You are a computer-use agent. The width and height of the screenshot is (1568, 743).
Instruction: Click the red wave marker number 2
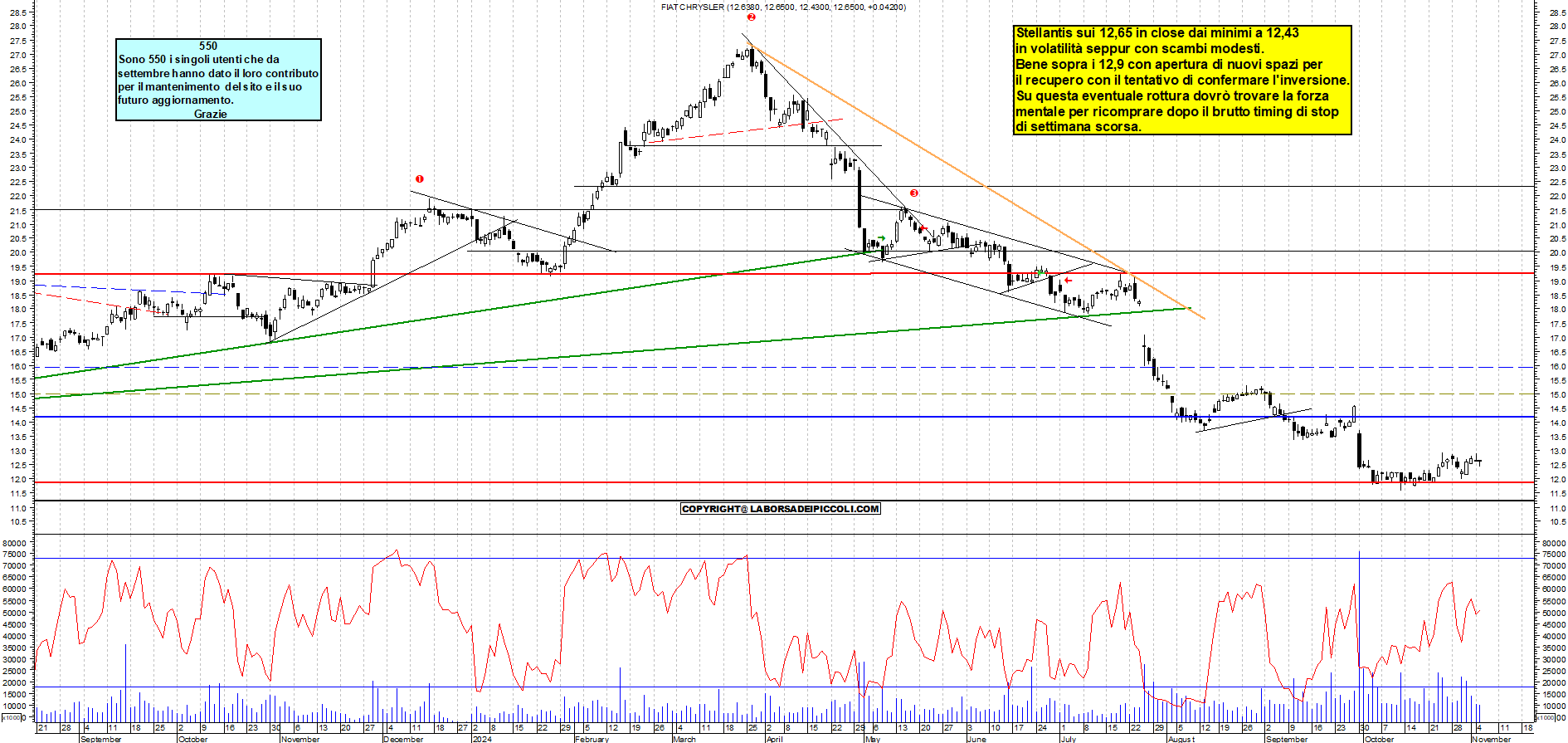[751, 17]
